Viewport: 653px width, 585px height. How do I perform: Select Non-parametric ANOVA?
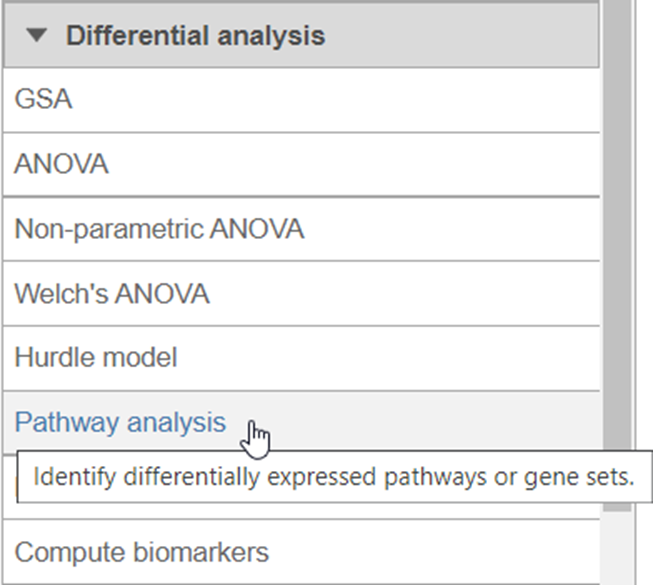click(x=160, y=229)
